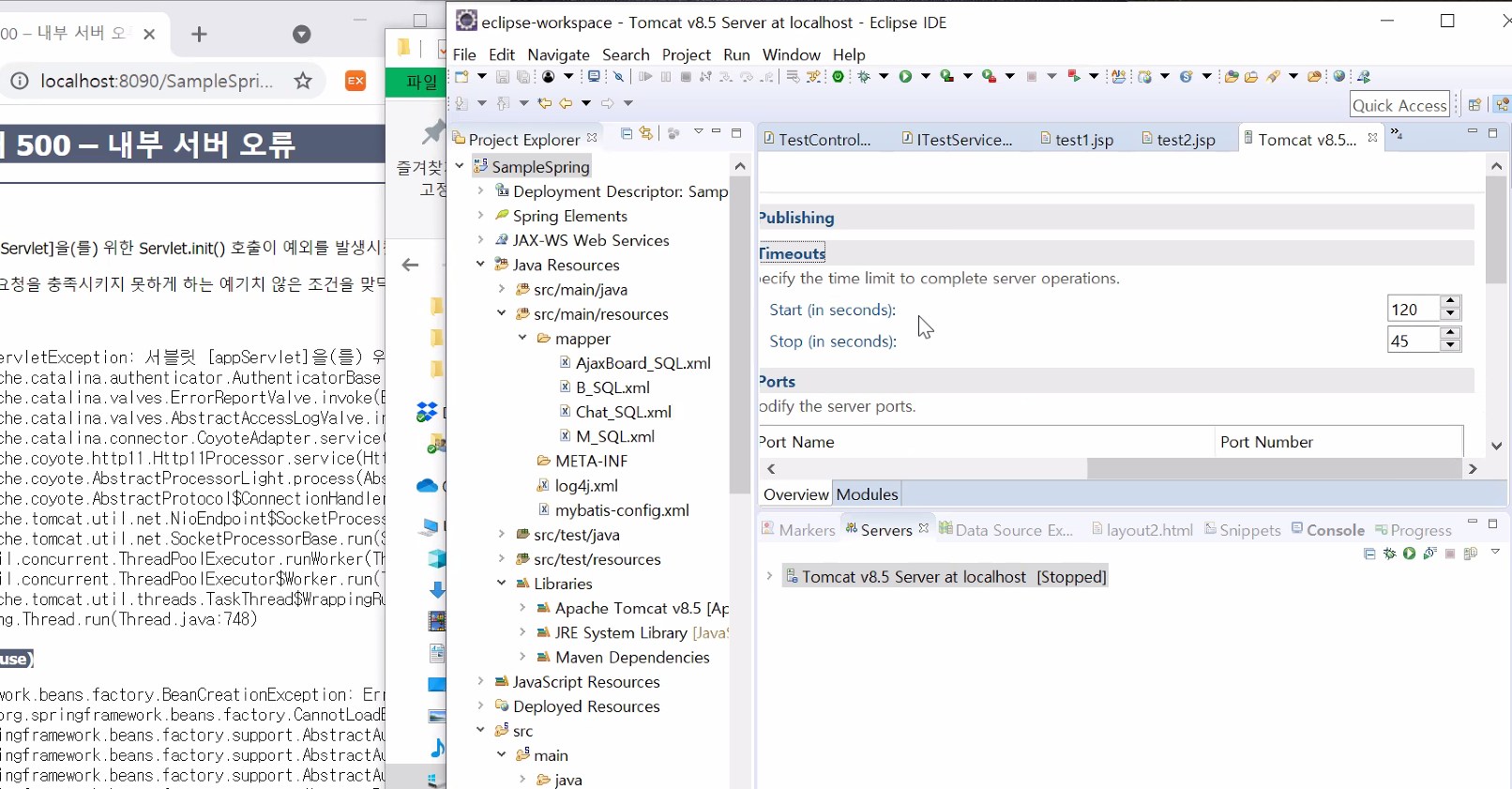Open Project Explorer view menu triangle

click(698, 132)
